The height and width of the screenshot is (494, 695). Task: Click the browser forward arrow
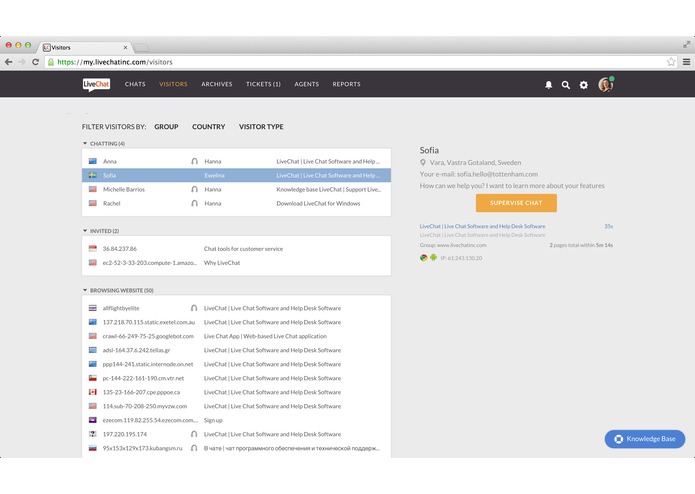tap(22, 62)
